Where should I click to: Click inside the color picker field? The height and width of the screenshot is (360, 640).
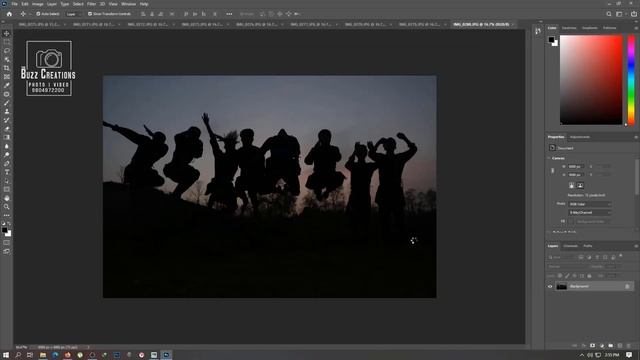click(591, 80)
